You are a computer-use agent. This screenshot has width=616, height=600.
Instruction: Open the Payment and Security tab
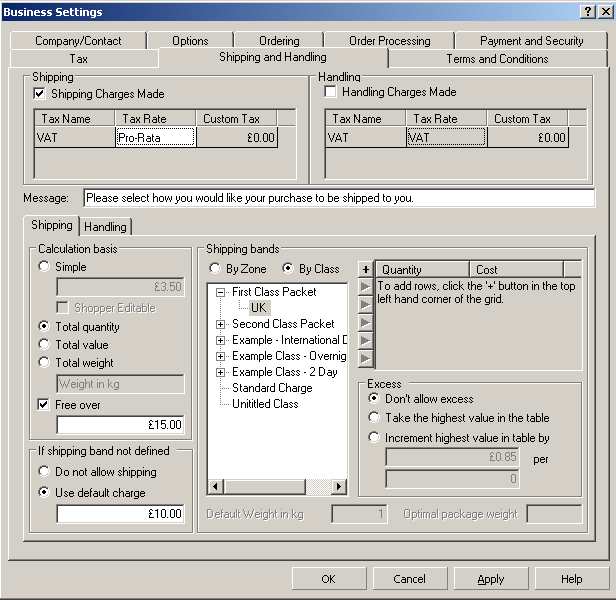531,41
